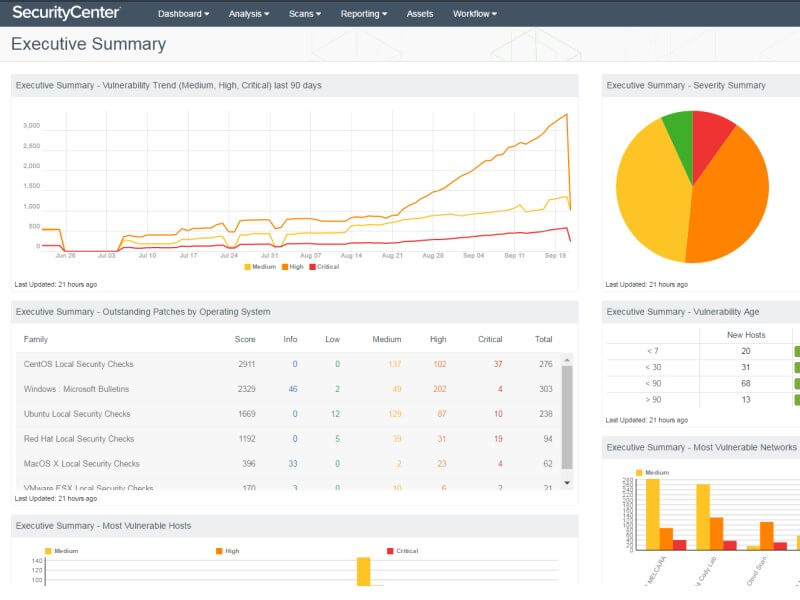Open the CentOS Local Security Checks row
The height and width of the screenshot is (600, 800).
pyautogui.click(x=78, y=364)
